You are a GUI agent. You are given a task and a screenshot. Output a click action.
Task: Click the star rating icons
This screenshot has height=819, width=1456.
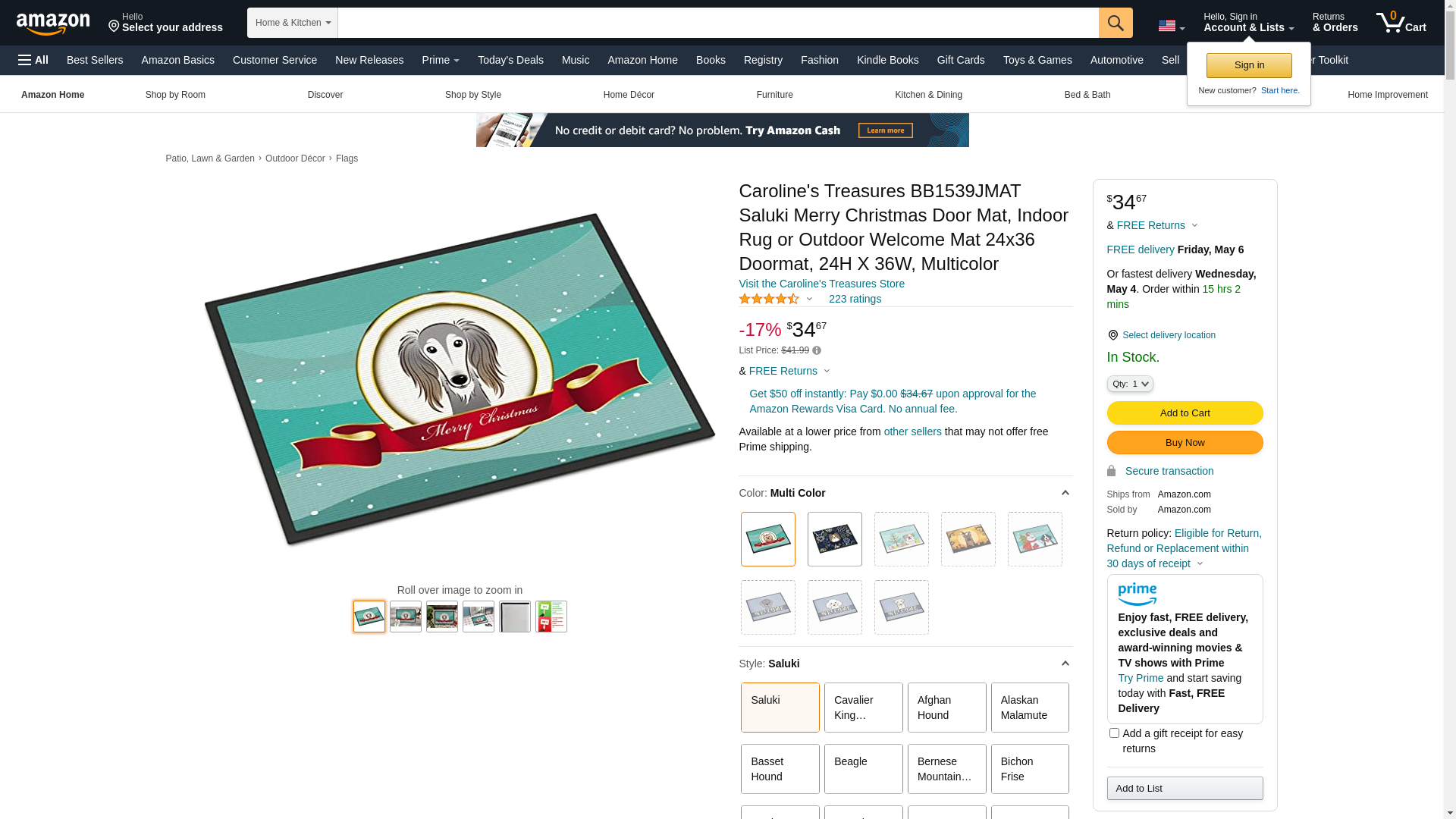pyautogui.click(x=769, y=299)
